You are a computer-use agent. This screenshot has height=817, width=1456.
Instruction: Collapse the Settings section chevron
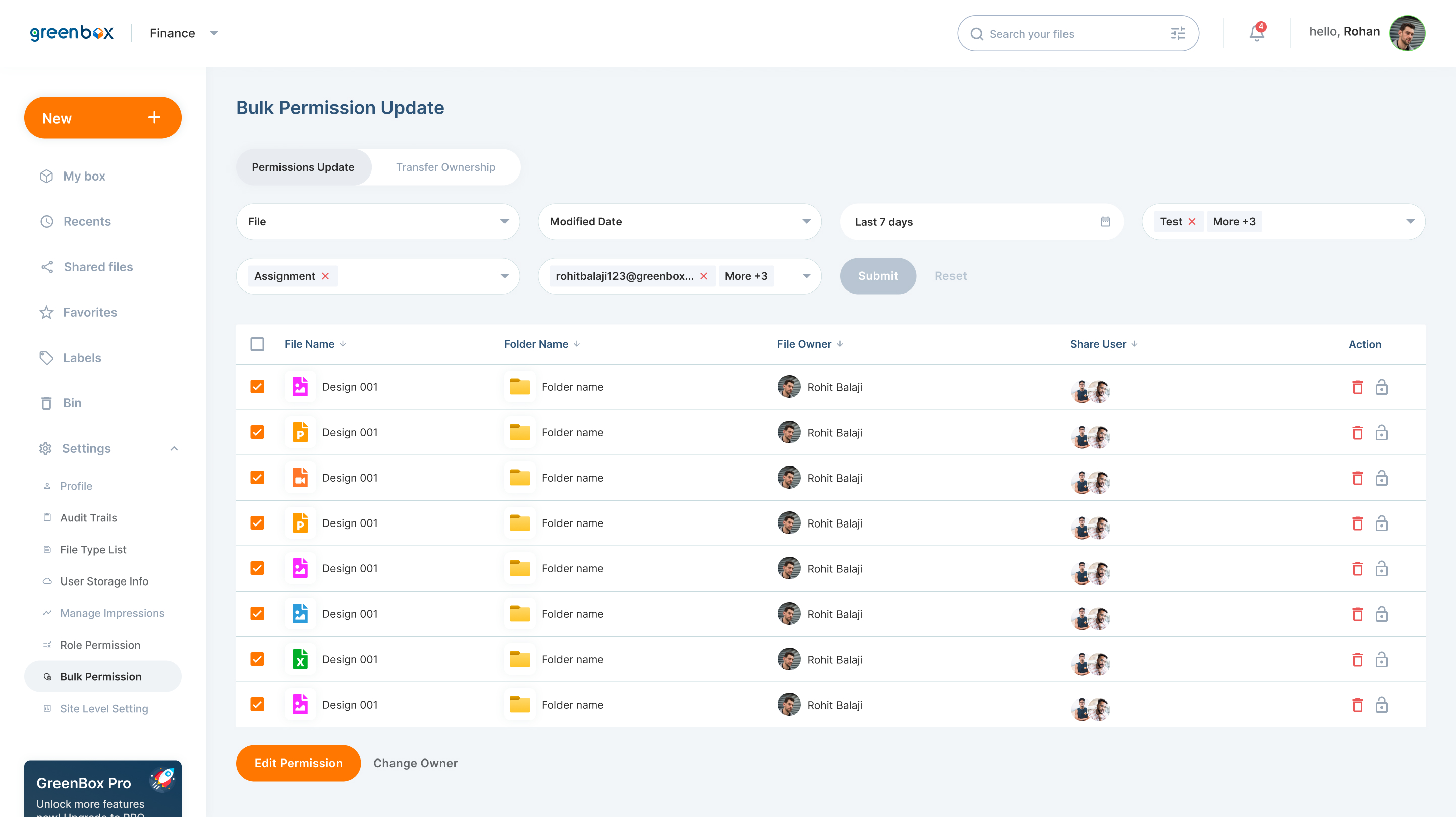pos(174,448)
